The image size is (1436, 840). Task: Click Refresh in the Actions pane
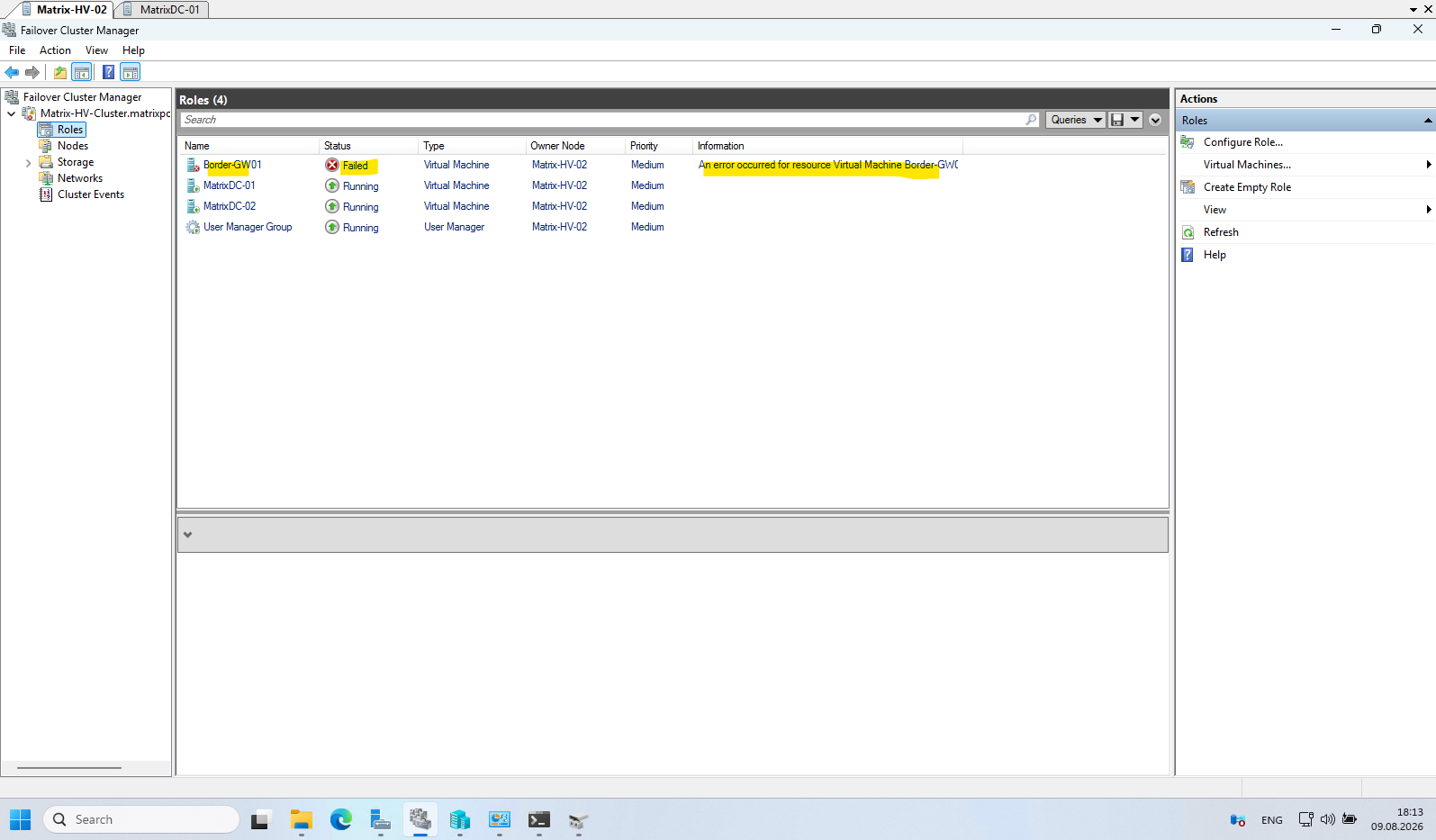pos(1221,232)
